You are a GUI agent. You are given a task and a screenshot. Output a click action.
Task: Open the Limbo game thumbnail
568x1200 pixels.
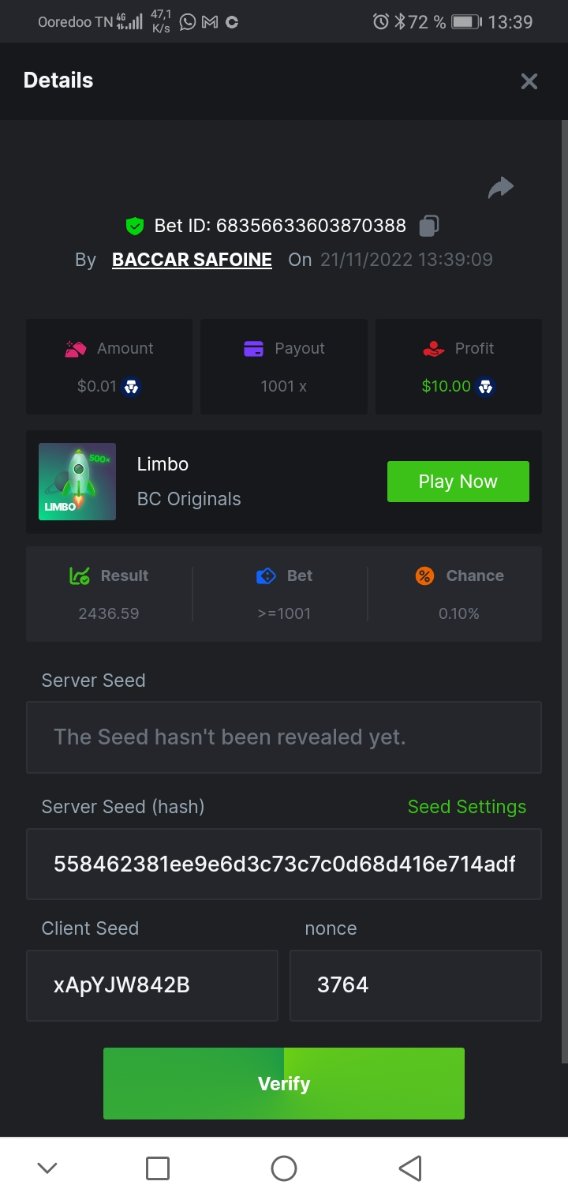[x=77, y=482]
